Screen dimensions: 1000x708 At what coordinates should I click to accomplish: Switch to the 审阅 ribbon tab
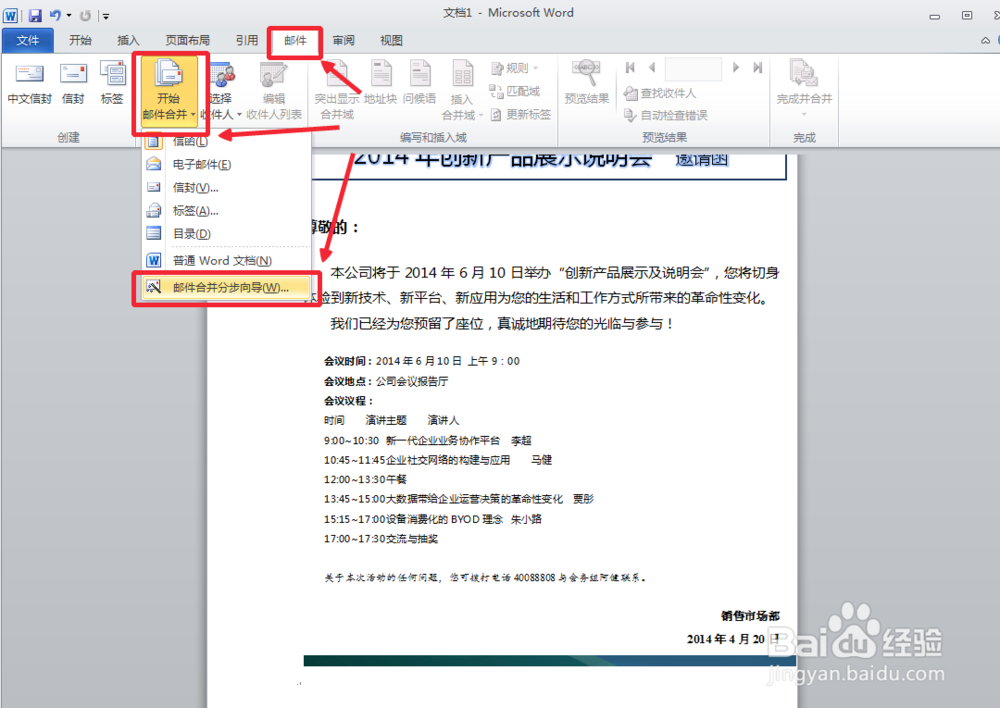click(x=344, y=40)
